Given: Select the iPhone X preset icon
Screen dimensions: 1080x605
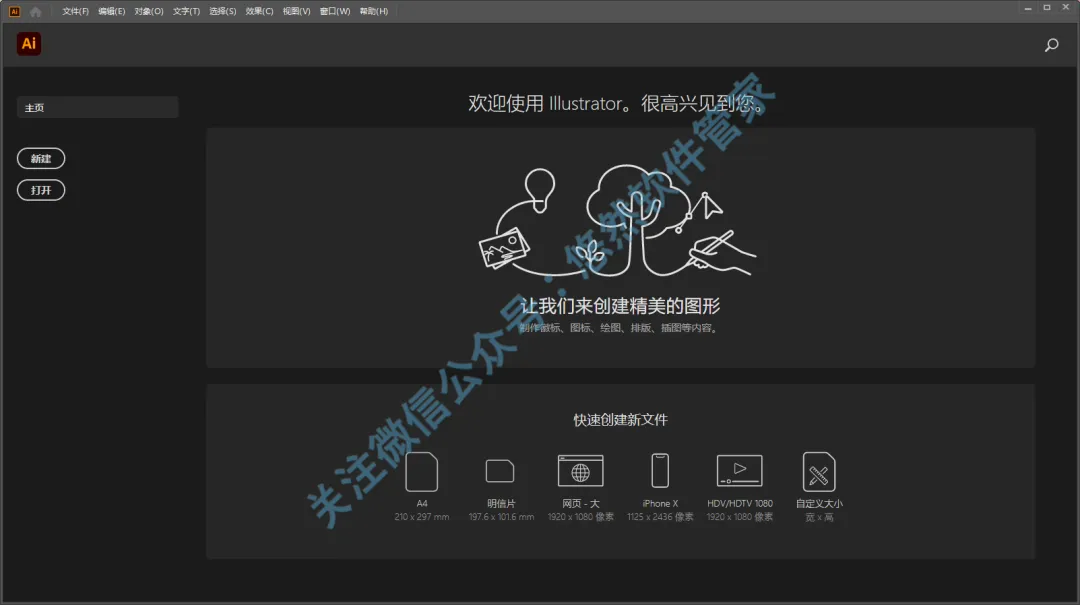Looking at the screenshot, I should coord(660,471).
